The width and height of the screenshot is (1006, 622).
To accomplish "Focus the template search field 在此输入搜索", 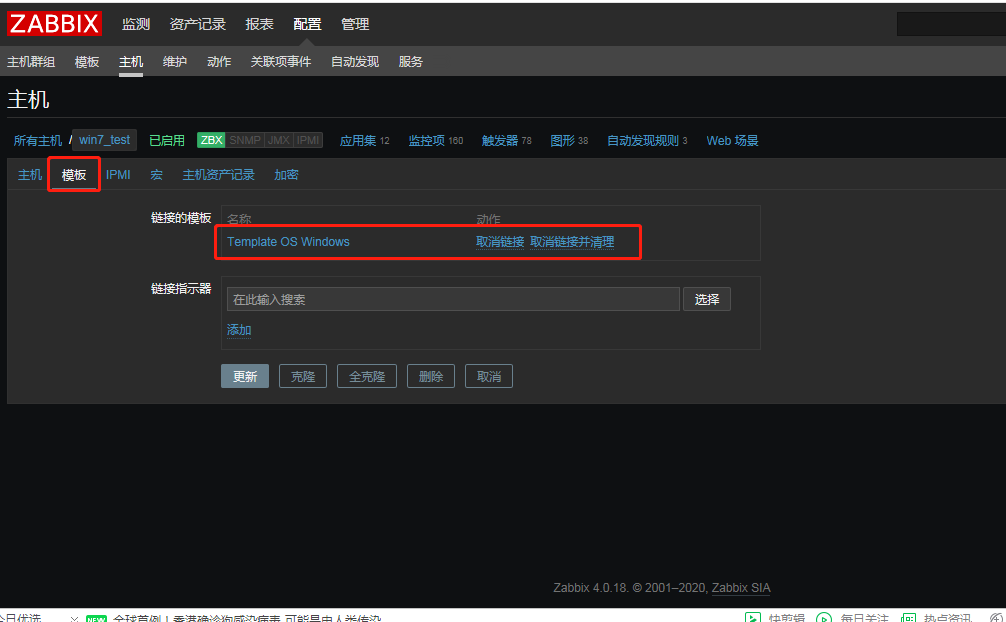I will click(x=453, y=299).
